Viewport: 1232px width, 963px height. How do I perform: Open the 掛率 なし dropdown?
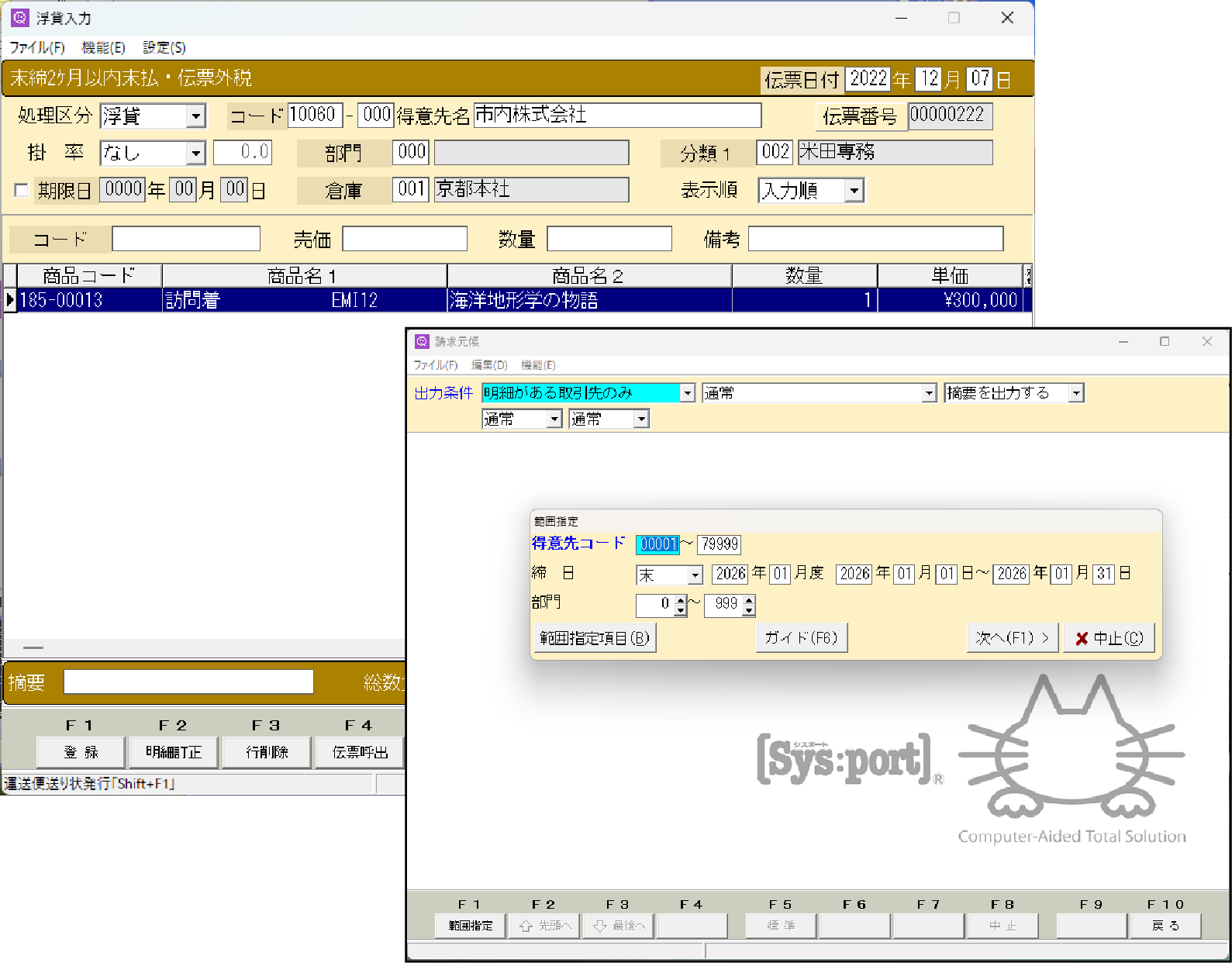(x=196, y=153)
